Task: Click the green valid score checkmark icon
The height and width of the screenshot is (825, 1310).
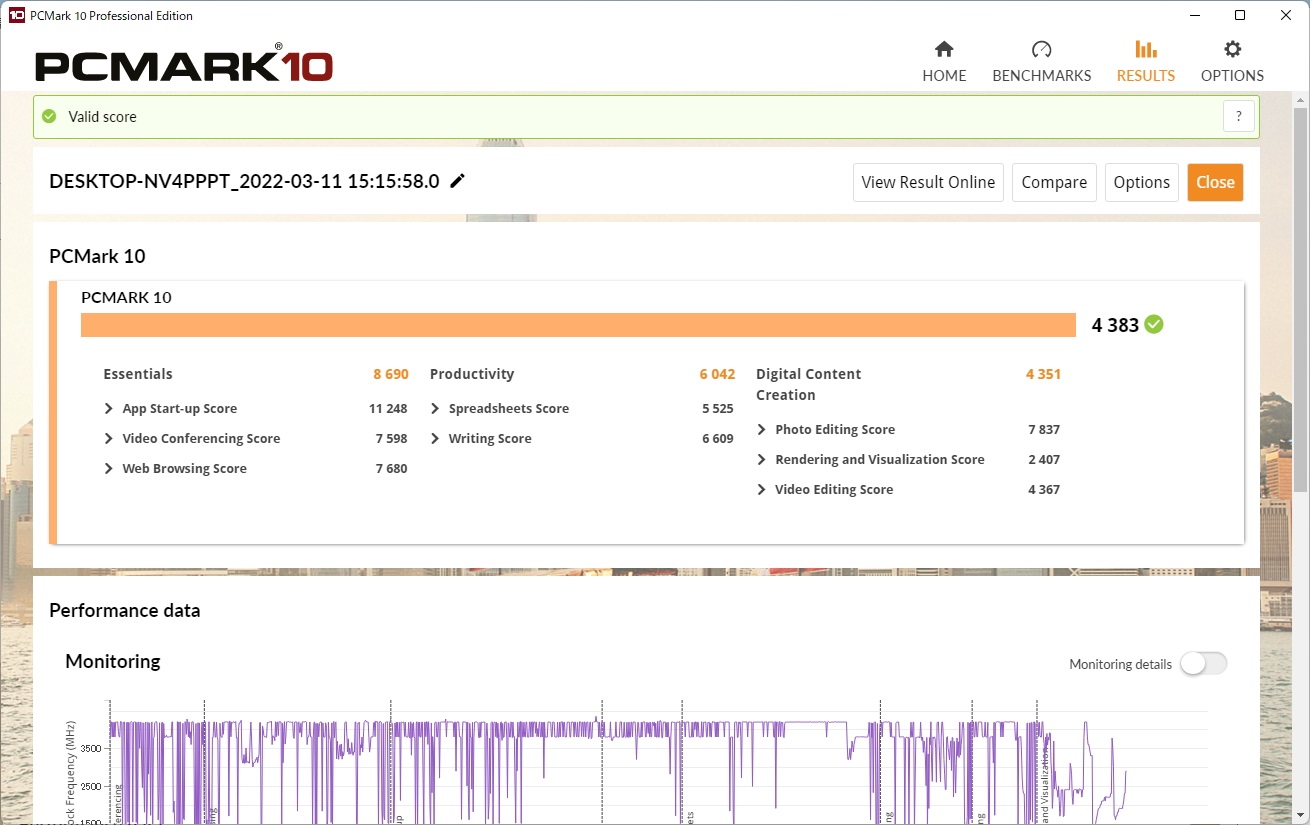Action: coord(49,116)
